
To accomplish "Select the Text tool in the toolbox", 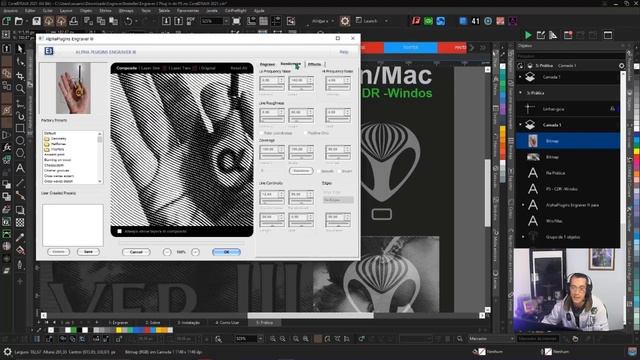I will tap(20, 168).
